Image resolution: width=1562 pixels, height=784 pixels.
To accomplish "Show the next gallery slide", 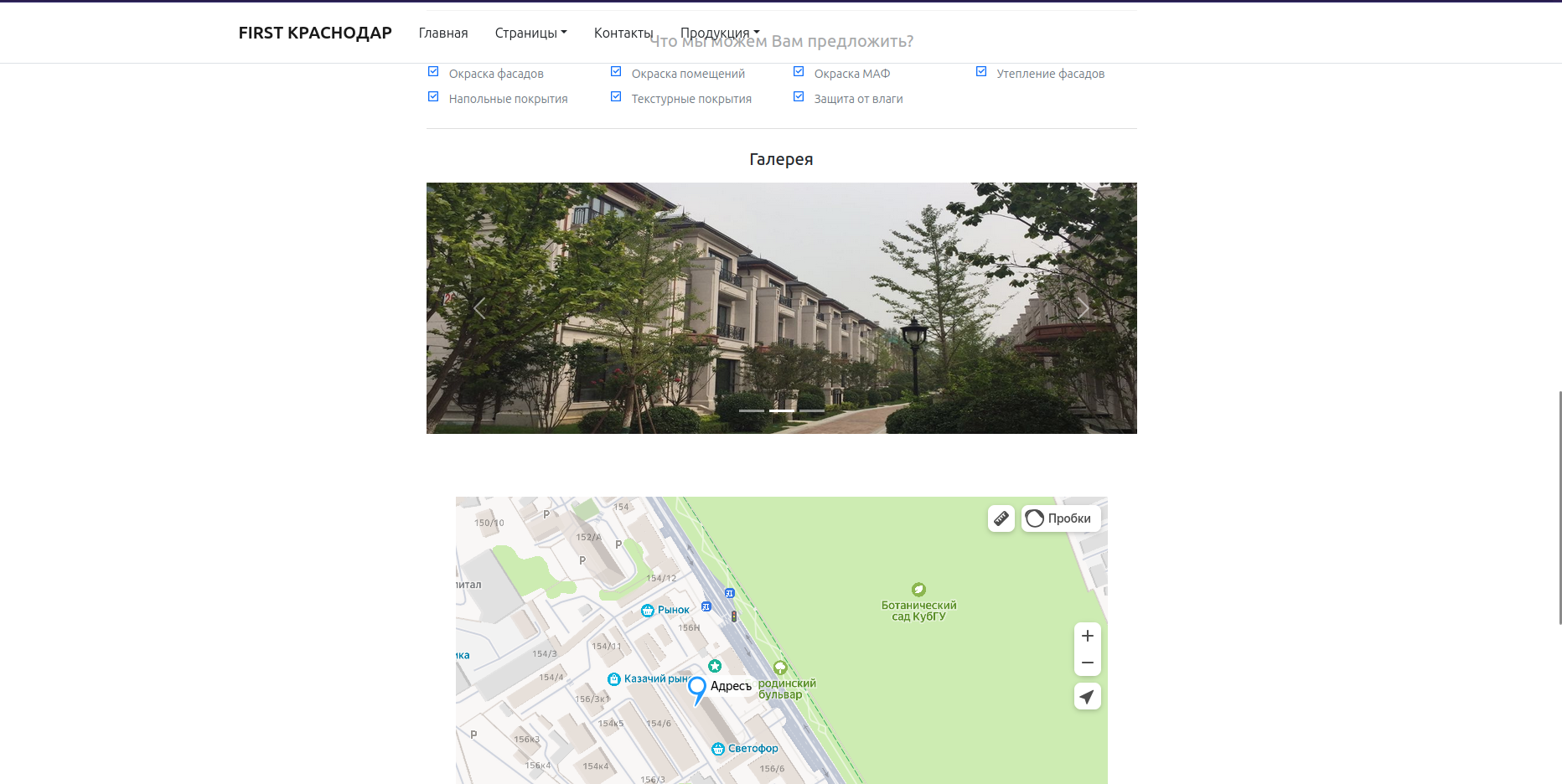I will (1084, 308).
